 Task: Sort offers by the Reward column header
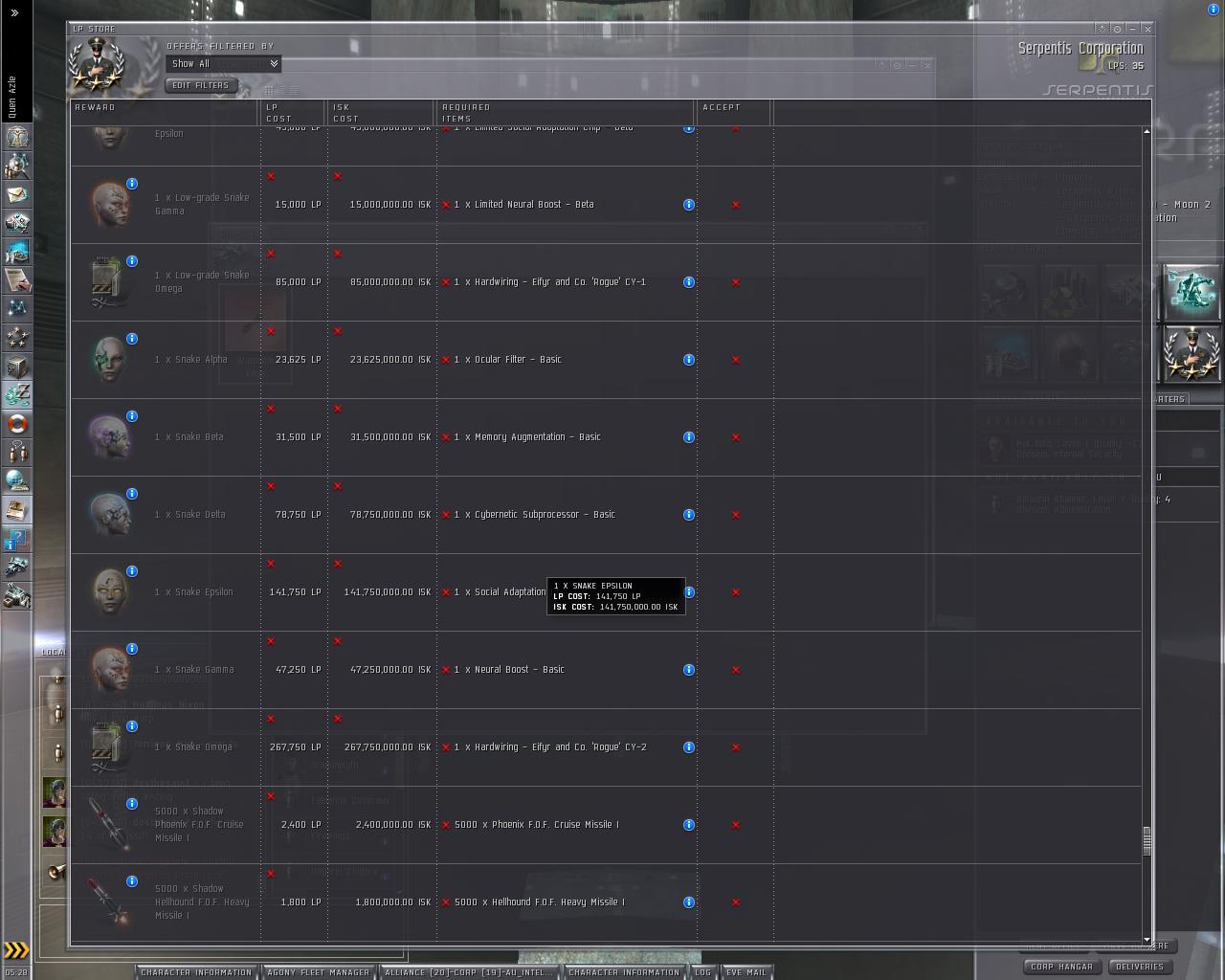(165, 112)
